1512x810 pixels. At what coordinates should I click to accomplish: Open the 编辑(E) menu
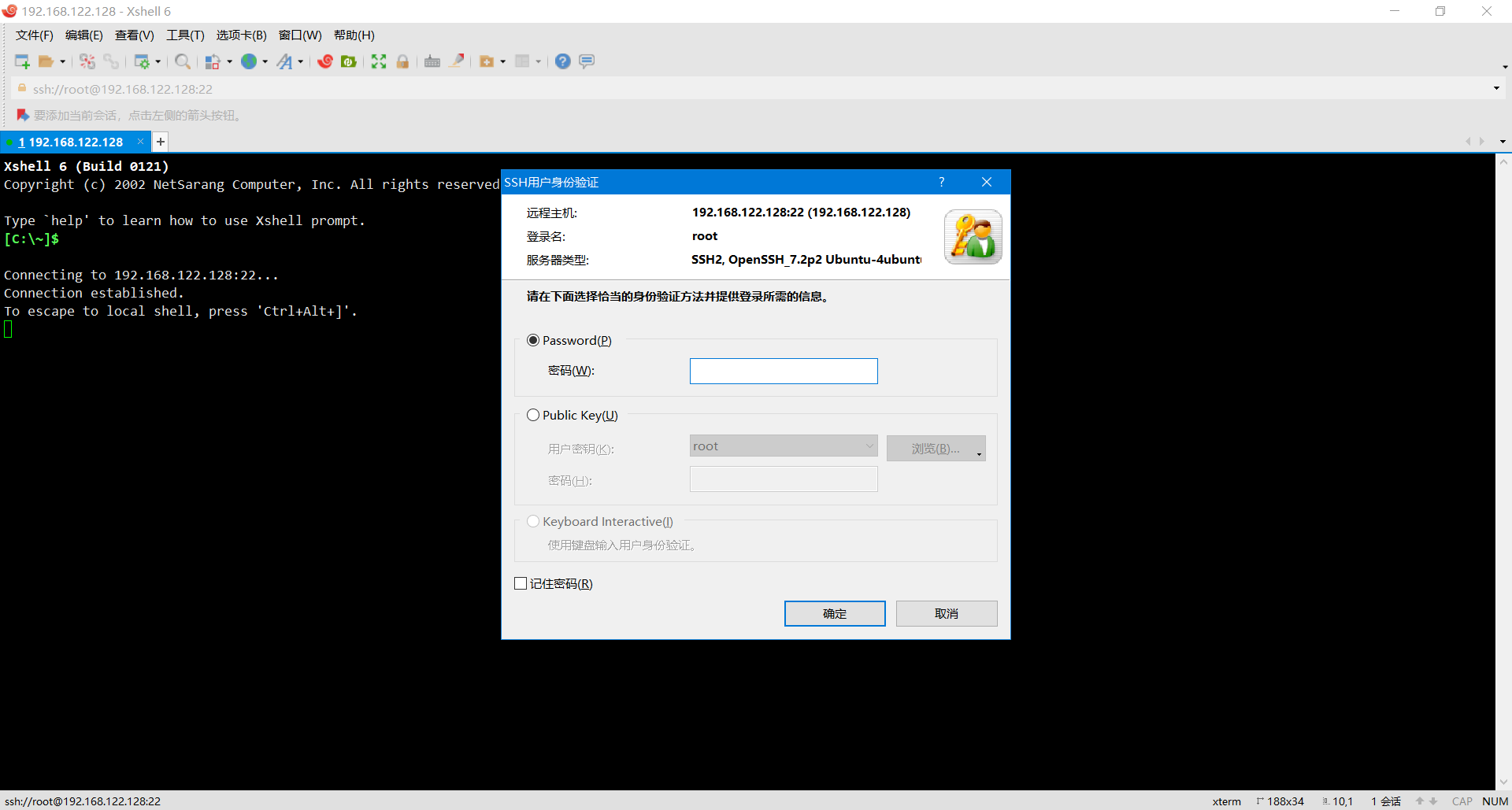coord(84,35)
